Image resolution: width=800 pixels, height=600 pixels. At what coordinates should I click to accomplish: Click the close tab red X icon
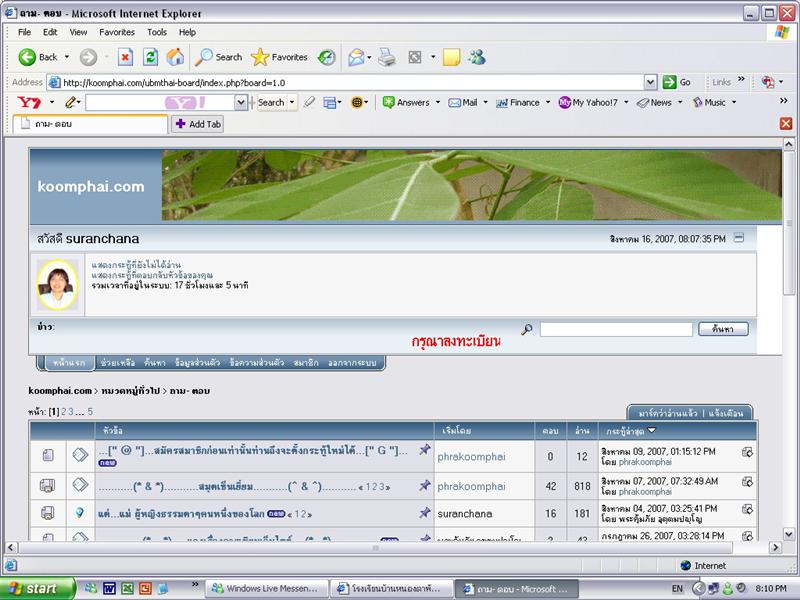pos(786,123)
